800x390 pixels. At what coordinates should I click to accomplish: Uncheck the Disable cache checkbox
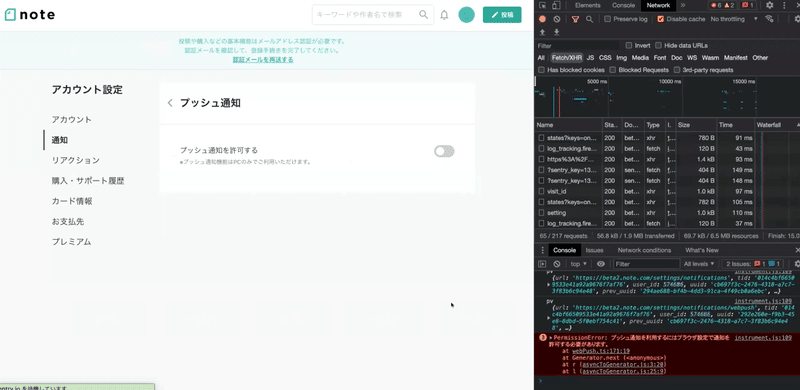pyautogui.click(x=661, y=19)
